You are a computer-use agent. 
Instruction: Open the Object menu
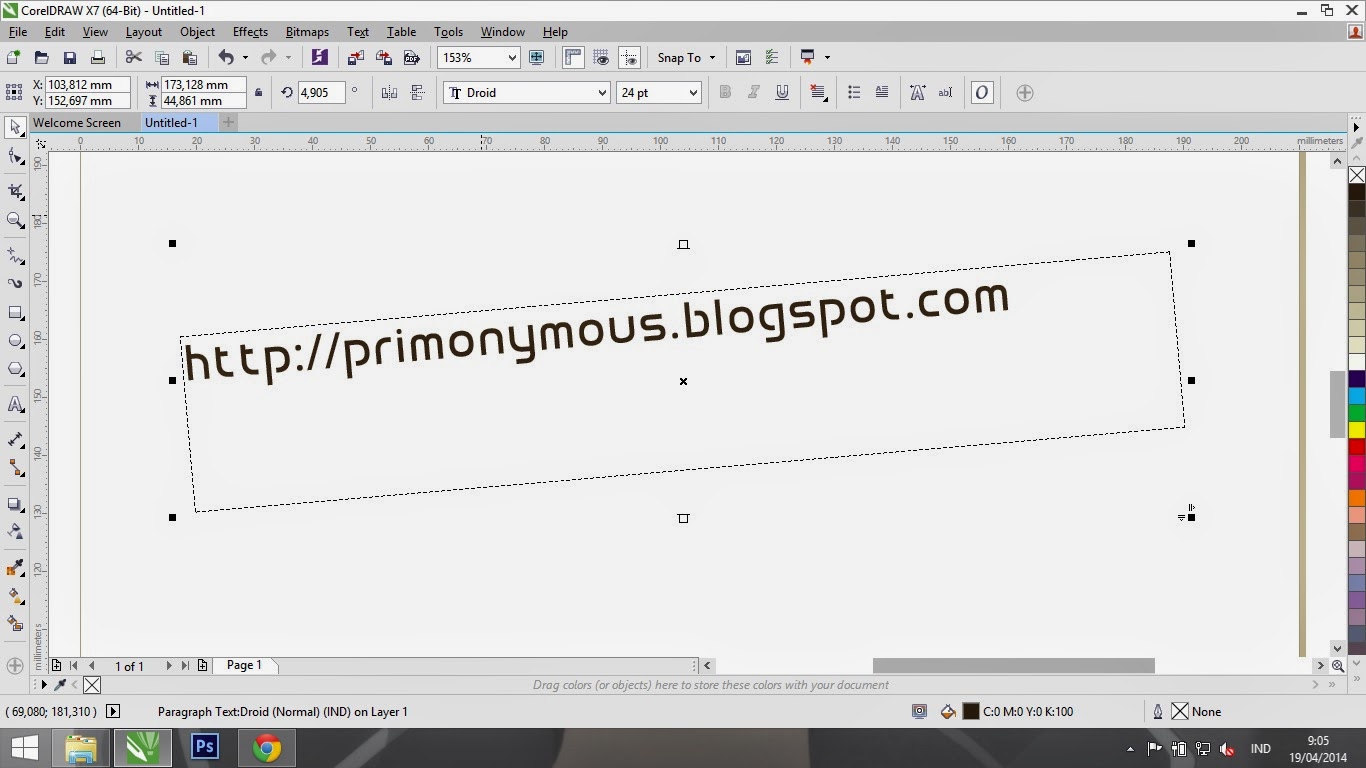(197, 32)
